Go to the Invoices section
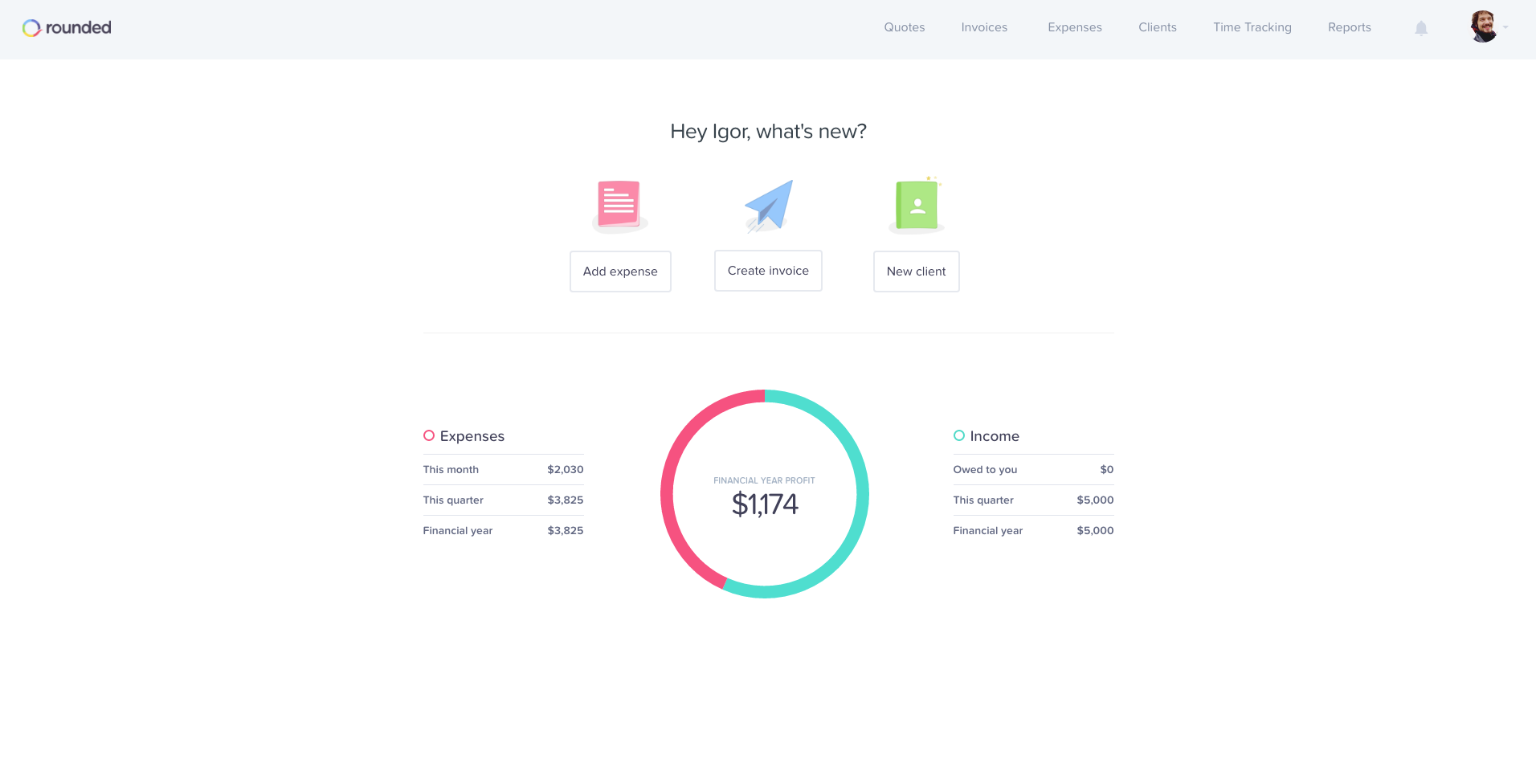Viewport: 1536px width, 784px height. 983,27
